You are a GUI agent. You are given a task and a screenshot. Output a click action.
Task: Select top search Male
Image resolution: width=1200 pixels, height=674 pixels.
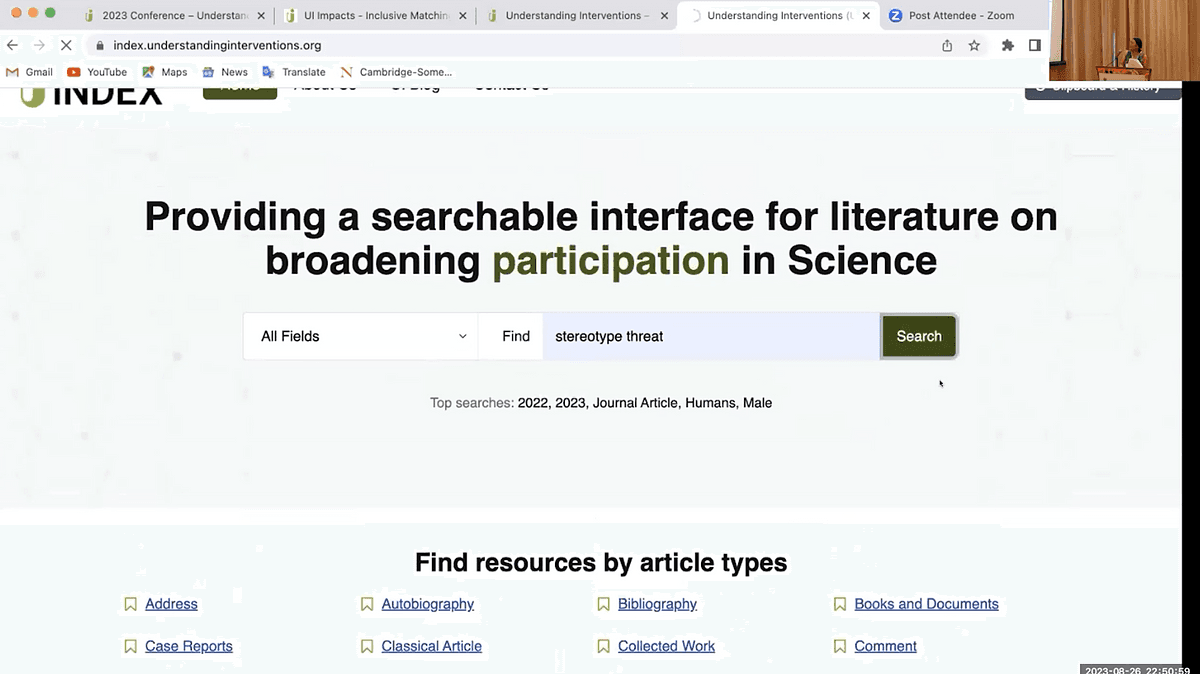[x=757, y=403]
